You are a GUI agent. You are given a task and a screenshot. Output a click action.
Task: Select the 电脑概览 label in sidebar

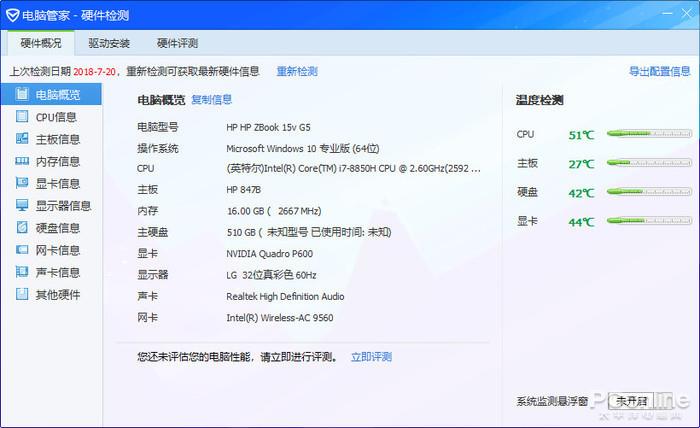point(58,95)
